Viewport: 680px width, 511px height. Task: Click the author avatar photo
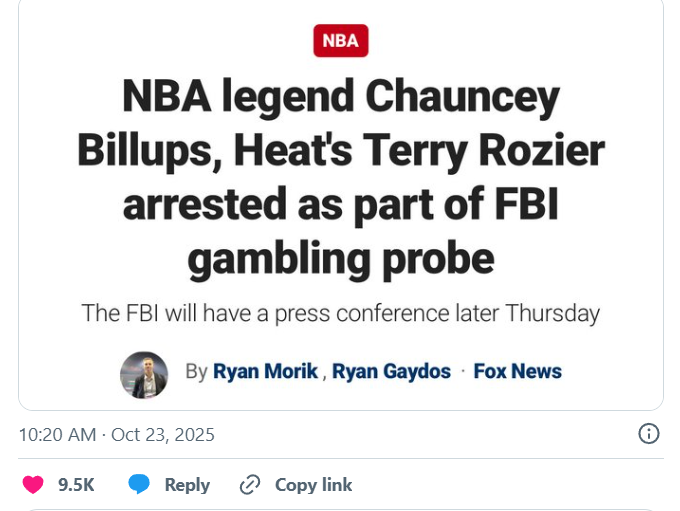coord(144,374)
